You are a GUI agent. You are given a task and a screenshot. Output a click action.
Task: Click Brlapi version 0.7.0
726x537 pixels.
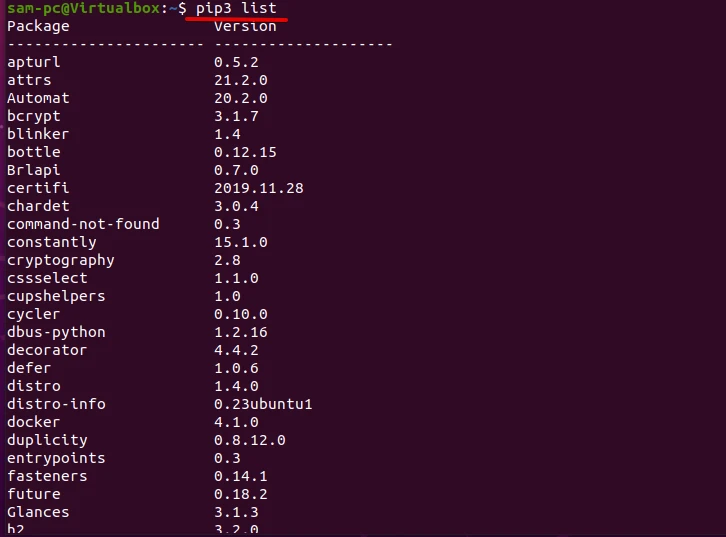point(236,170)
